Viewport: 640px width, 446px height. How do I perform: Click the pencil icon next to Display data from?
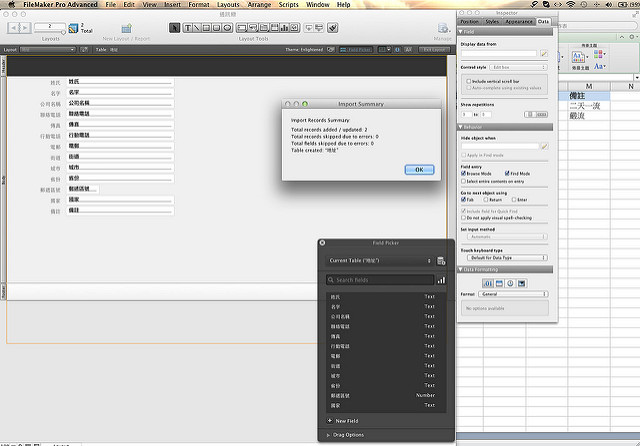coord(544,52)
